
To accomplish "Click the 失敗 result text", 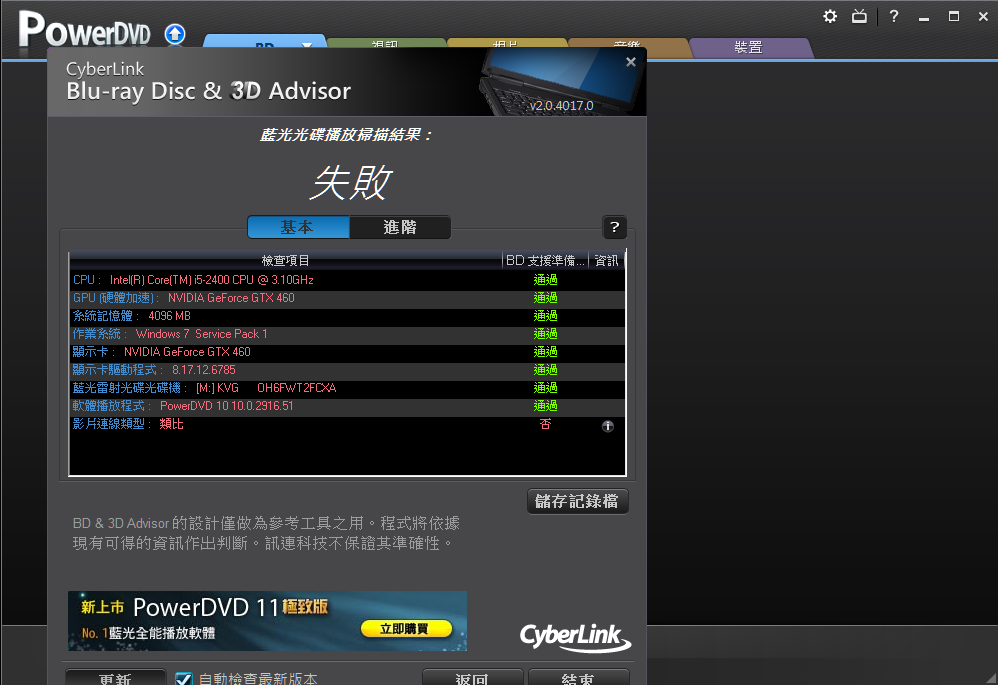I will pyautogui.click(x=351, y=183).
